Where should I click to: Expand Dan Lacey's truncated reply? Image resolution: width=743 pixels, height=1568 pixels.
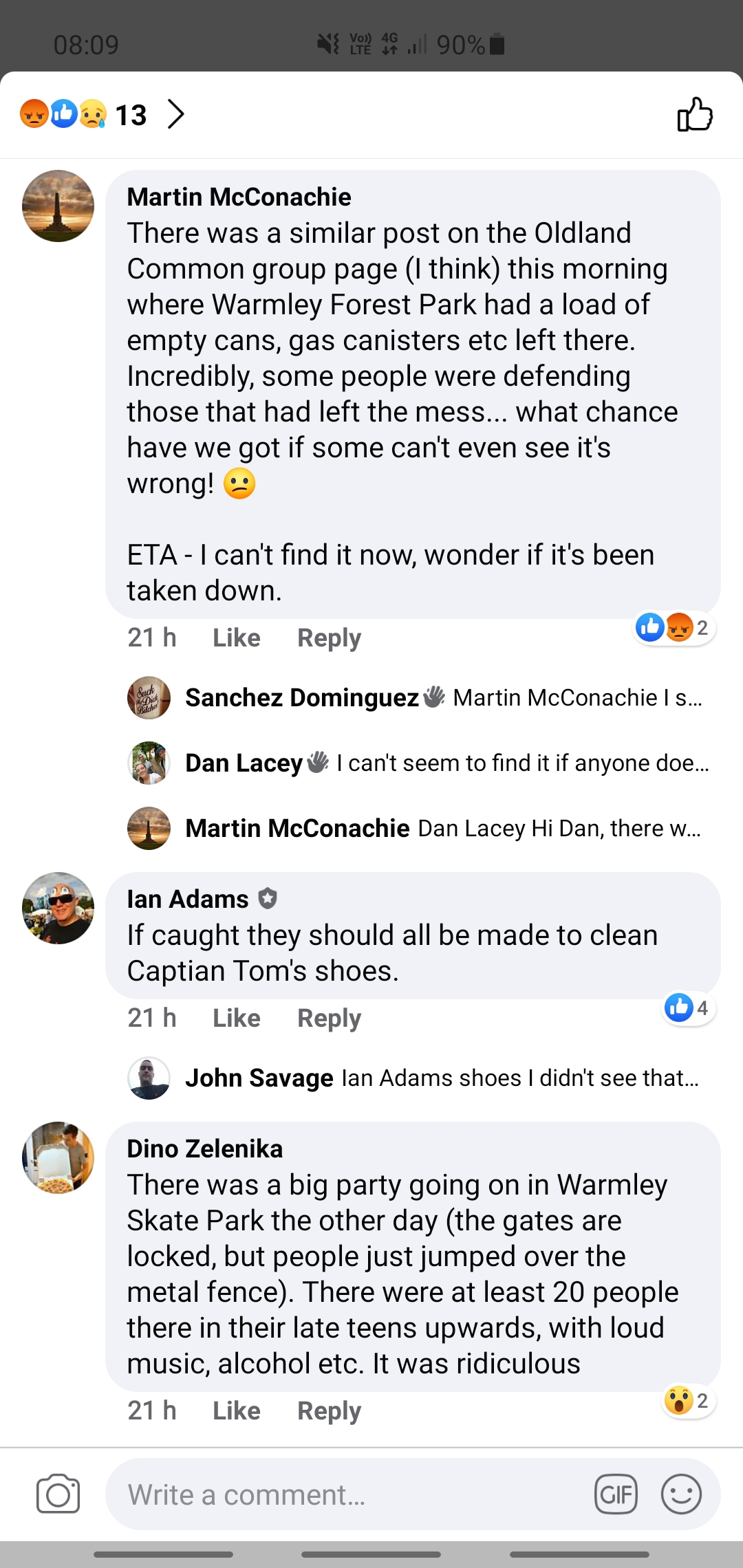[523, 763]
